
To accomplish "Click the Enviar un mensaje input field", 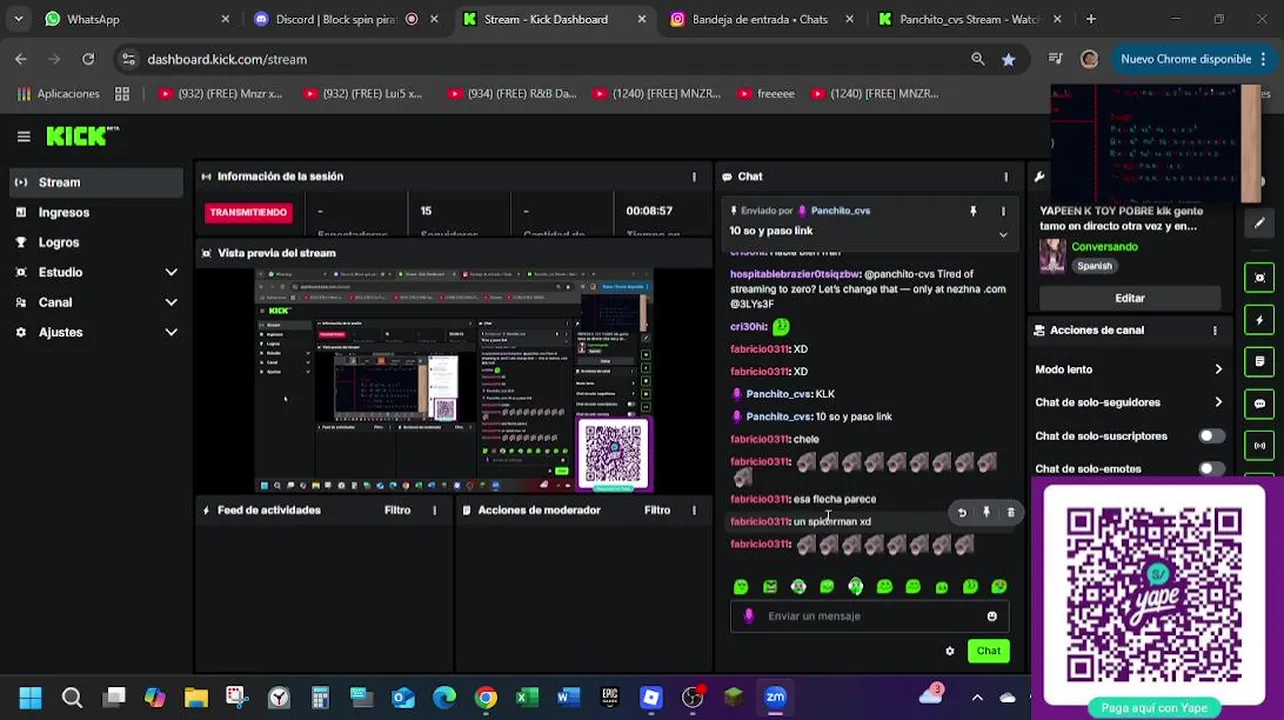I will click(x=870, y=616).
